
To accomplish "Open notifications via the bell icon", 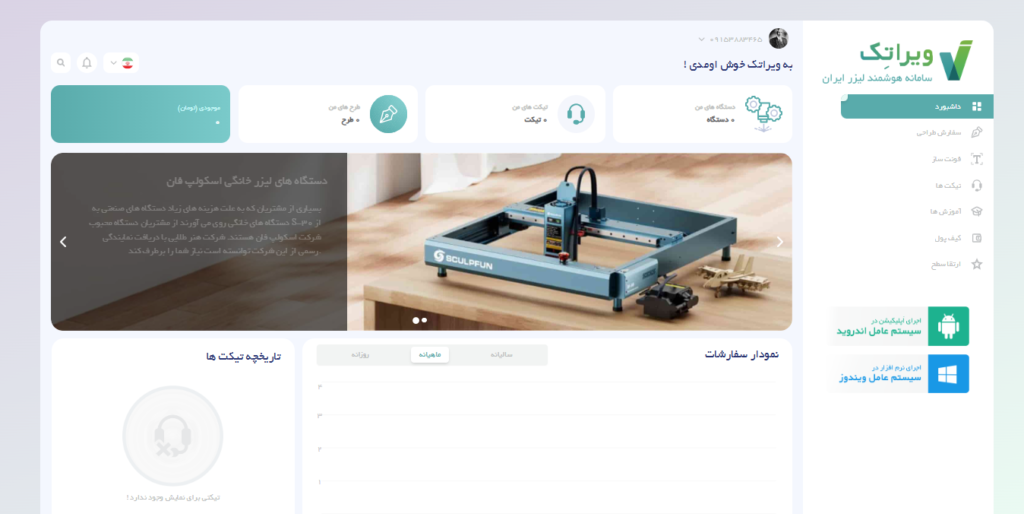I will [87, 63].
